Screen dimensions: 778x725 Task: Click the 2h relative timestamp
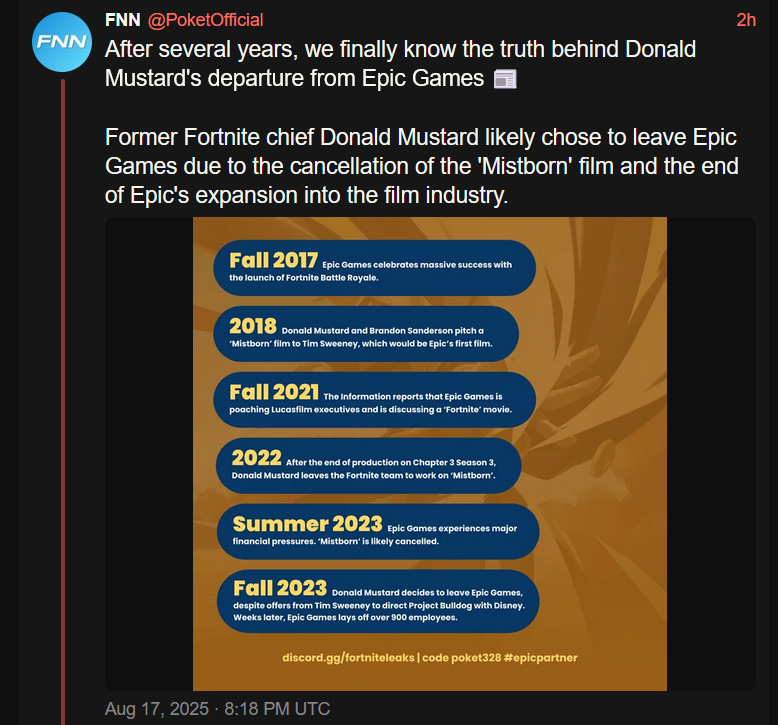click(x=745, y=21)
